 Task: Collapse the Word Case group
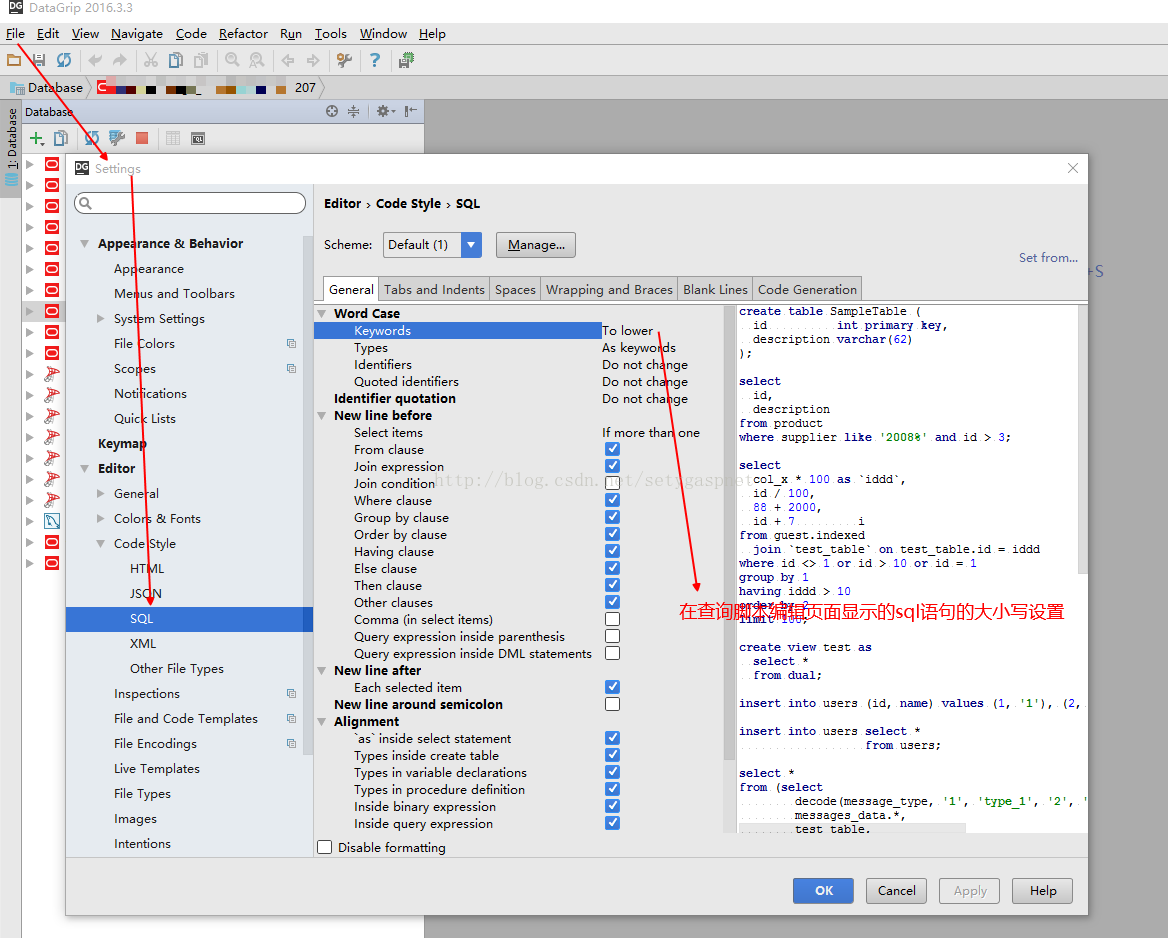pos(322,314)
